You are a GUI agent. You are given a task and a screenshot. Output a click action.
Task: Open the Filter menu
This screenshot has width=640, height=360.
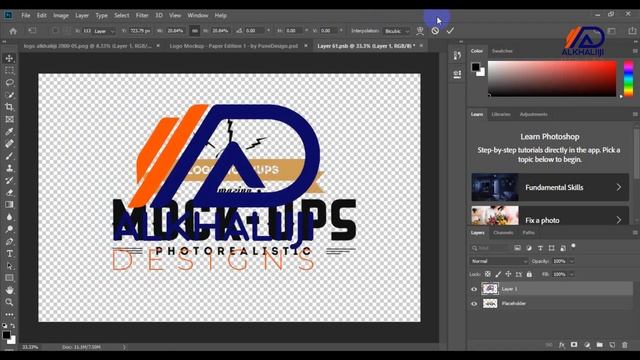142,16
